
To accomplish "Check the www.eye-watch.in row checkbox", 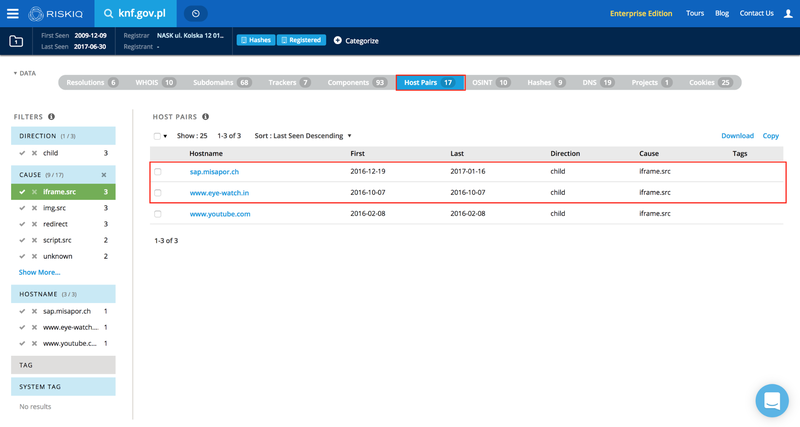I will point(158,193).
